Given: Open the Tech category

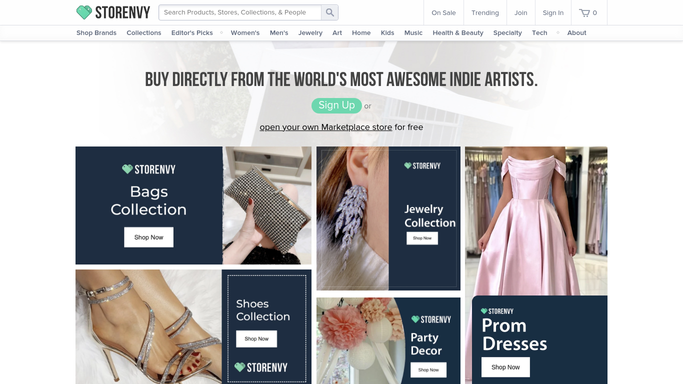Looking at the screenshot, I should click(x=539, y=33).
